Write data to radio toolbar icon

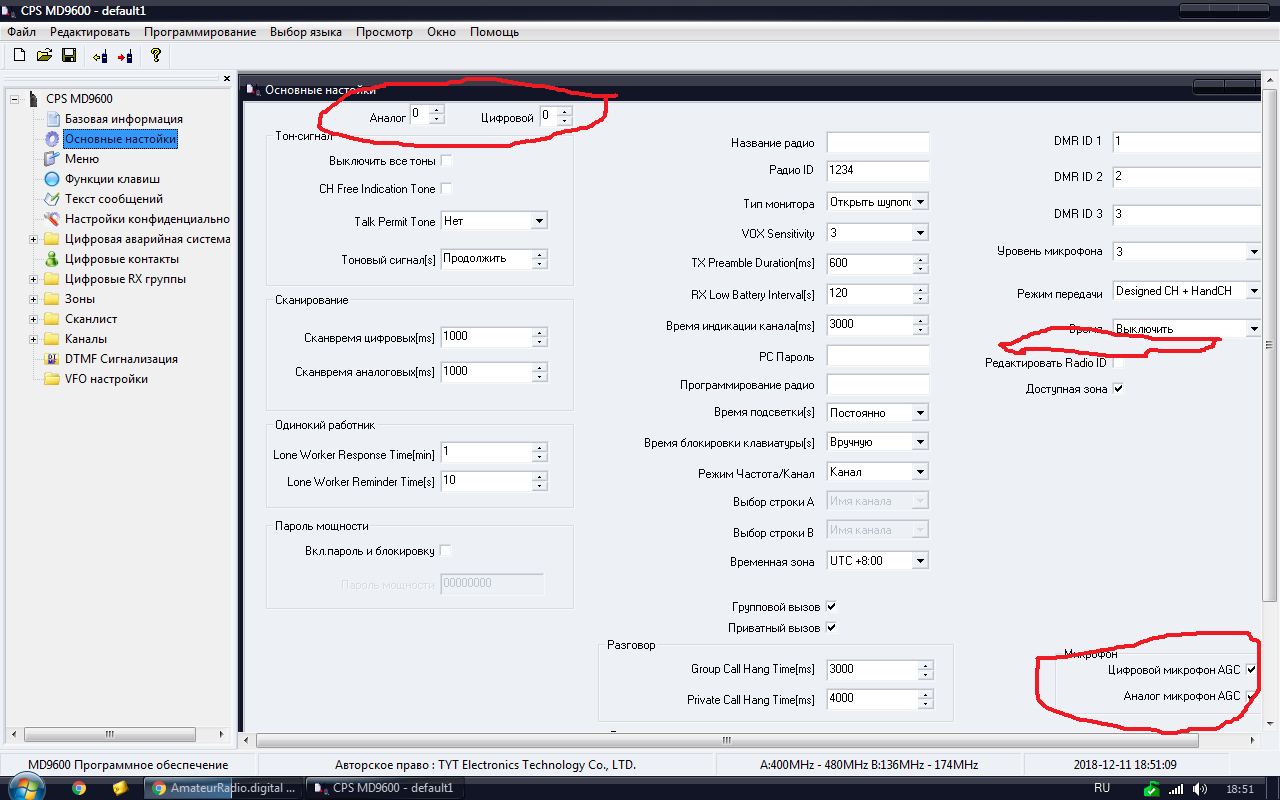(x=125, y=56)
